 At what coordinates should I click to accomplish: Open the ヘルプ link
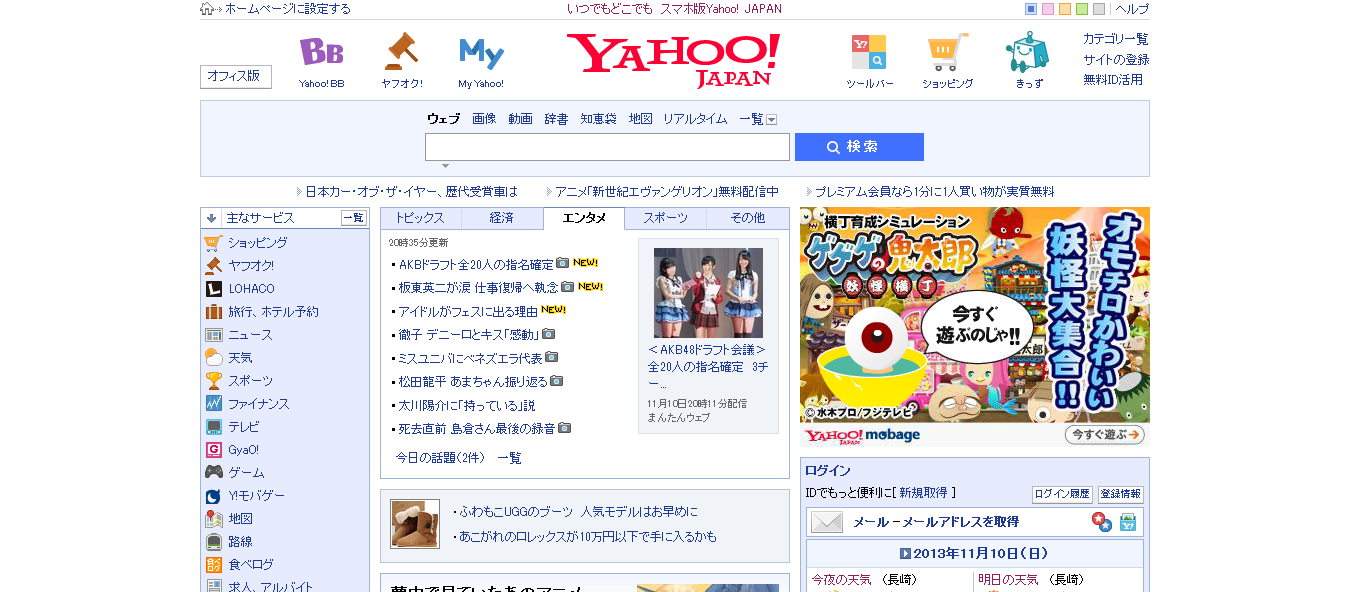click(1132, 9)
